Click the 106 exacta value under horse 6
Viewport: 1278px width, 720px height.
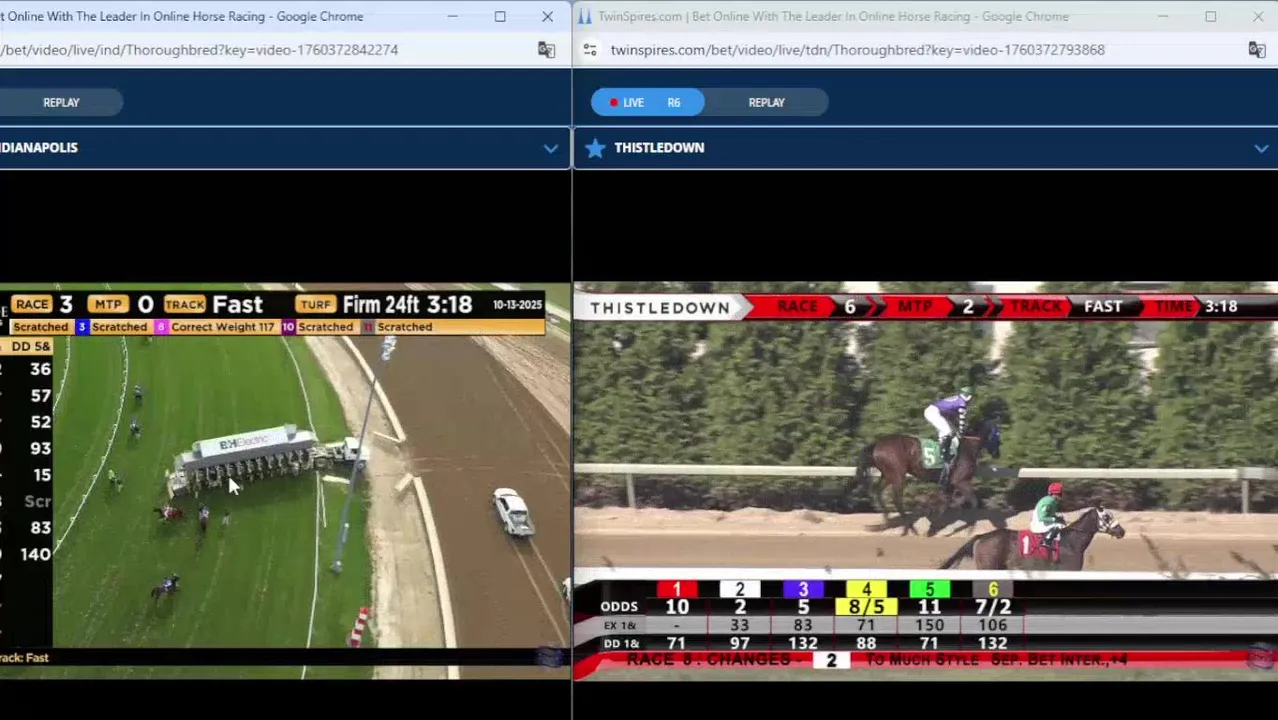992,625
